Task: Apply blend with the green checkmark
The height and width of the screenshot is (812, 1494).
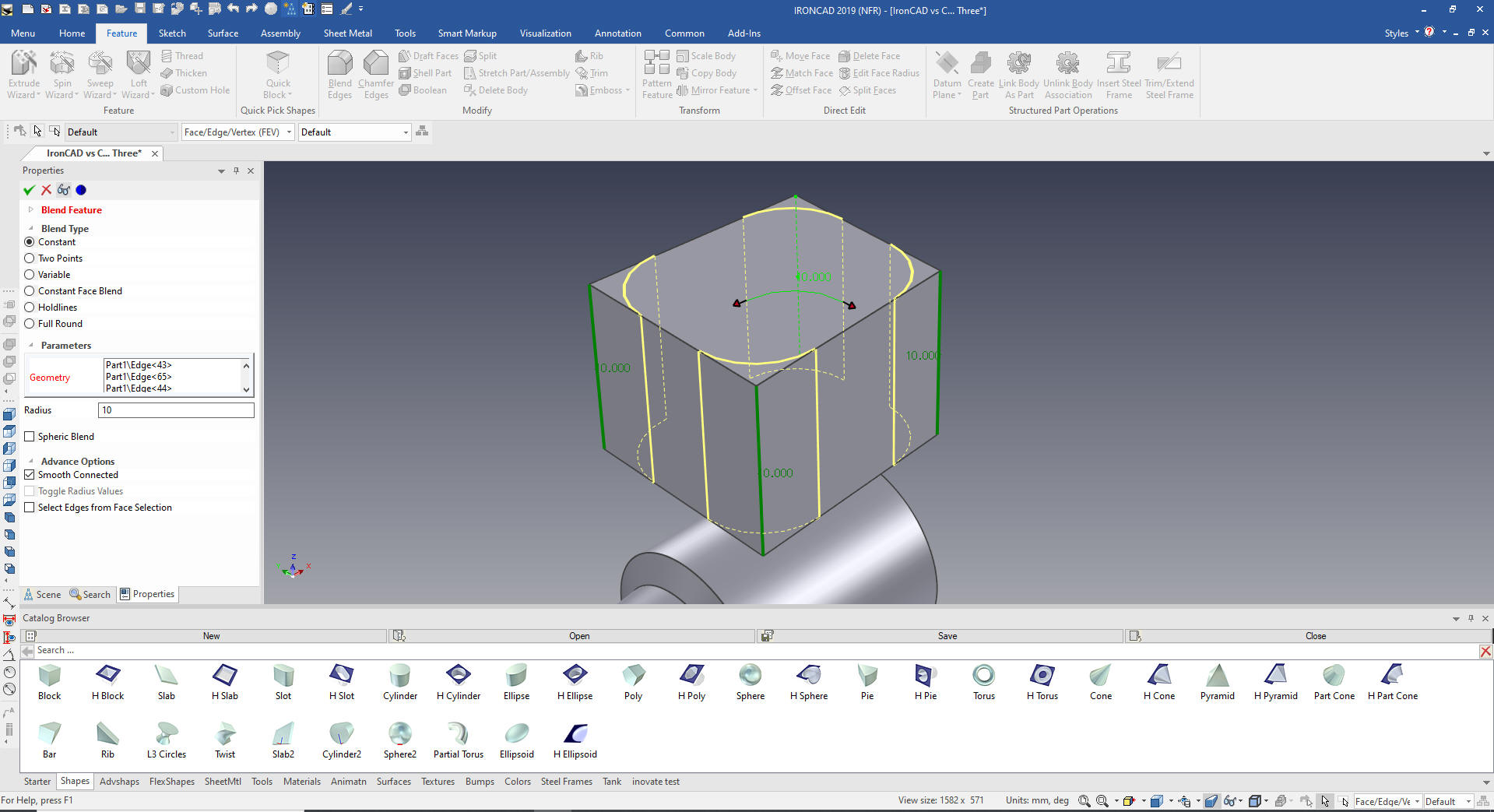Action: click(x=29, y=190)
